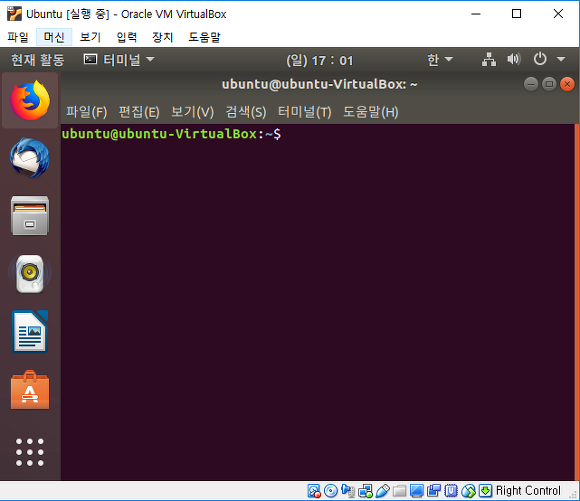
Task: Click the power icon in top bar
Action: pyautogui.click(x=540, y=59)
